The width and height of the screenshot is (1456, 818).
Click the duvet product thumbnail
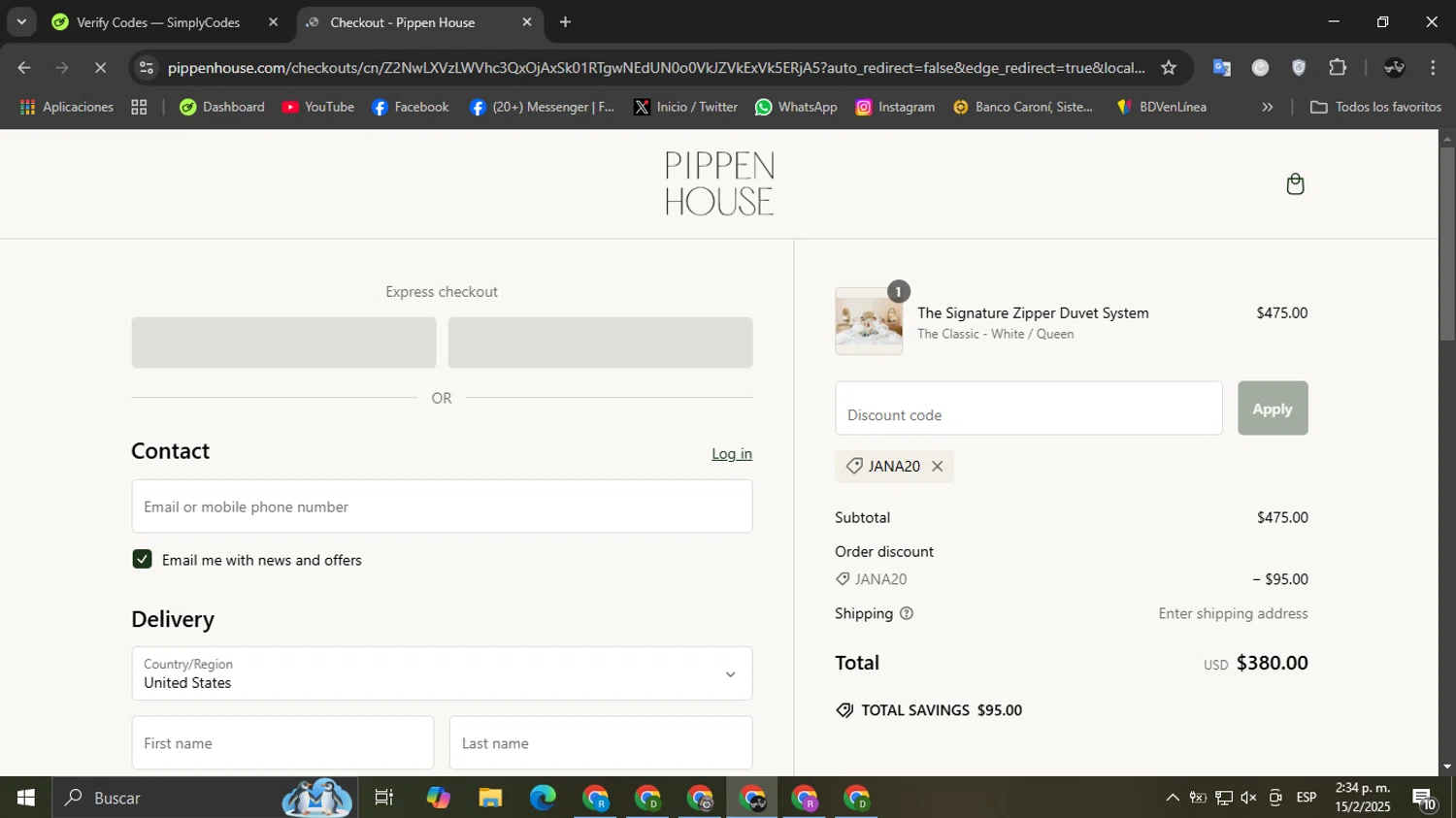(869, 321)
